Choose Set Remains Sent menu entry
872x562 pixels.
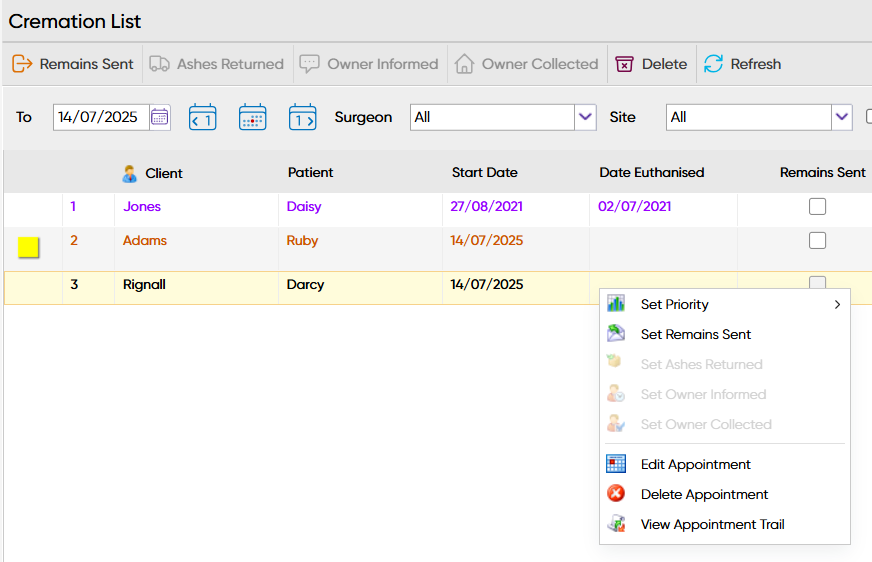725,334
